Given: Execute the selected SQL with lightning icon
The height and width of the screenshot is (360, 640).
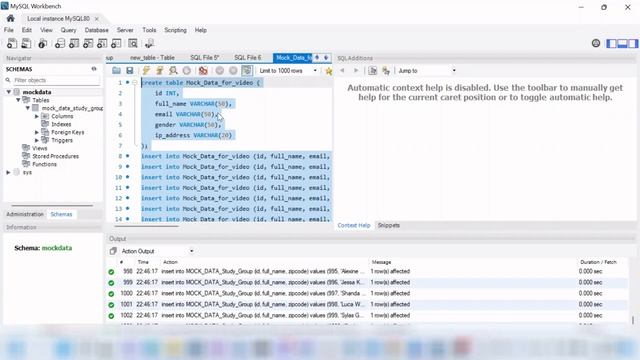Looking at the screenshot, I should (x=146, y=71).
